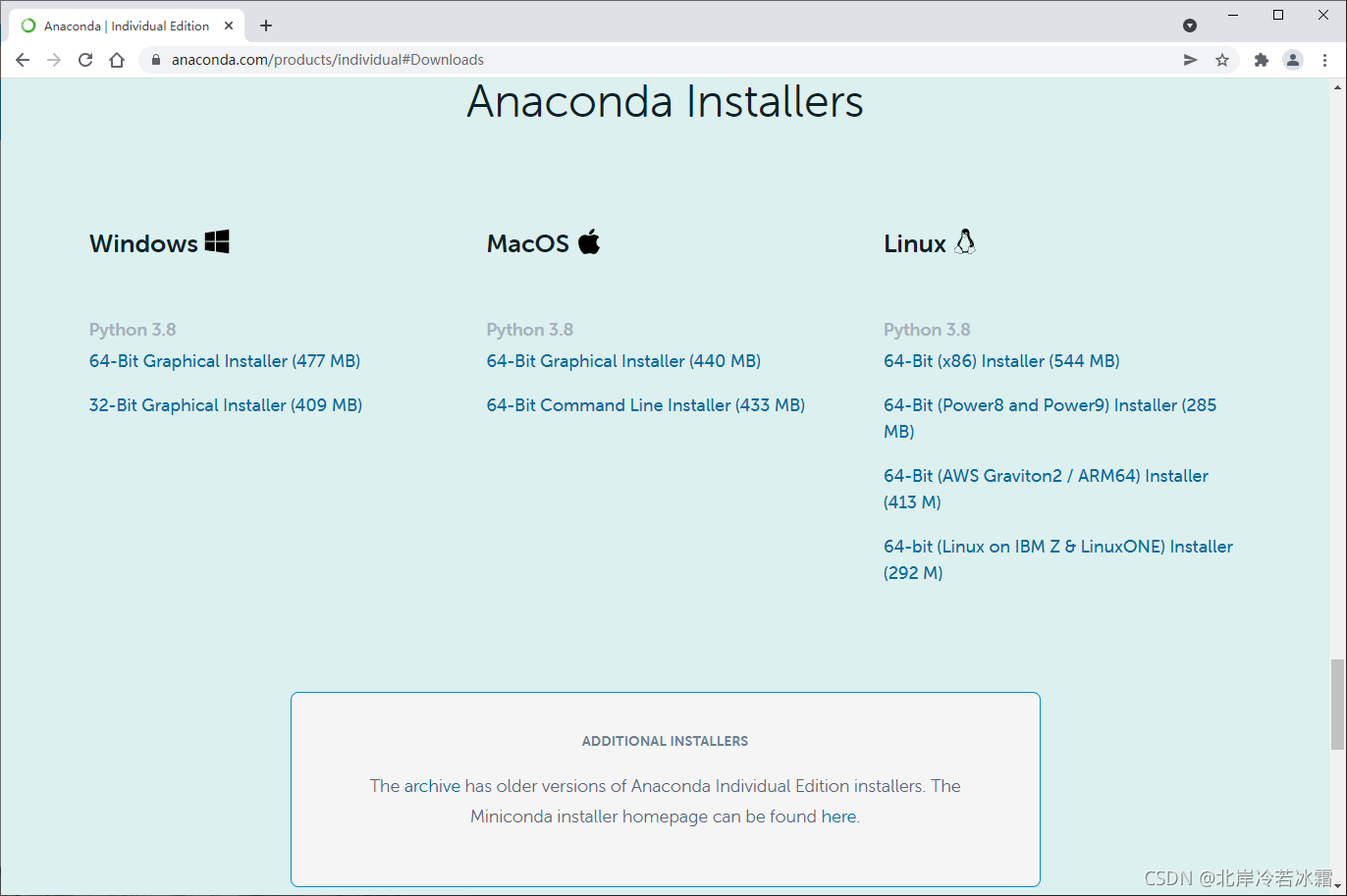
Task: Download Linux 64-Bit (x86) Installer
Action: 1001,361
